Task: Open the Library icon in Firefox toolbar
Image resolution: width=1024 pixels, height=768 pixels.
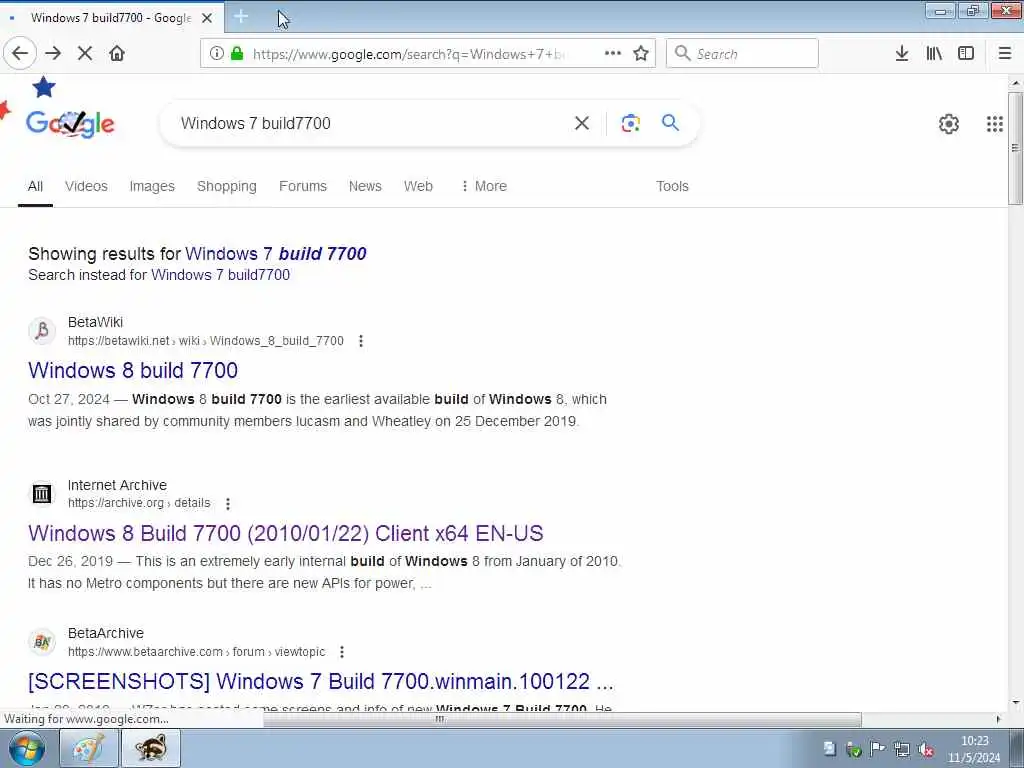Action: point(934,54)
